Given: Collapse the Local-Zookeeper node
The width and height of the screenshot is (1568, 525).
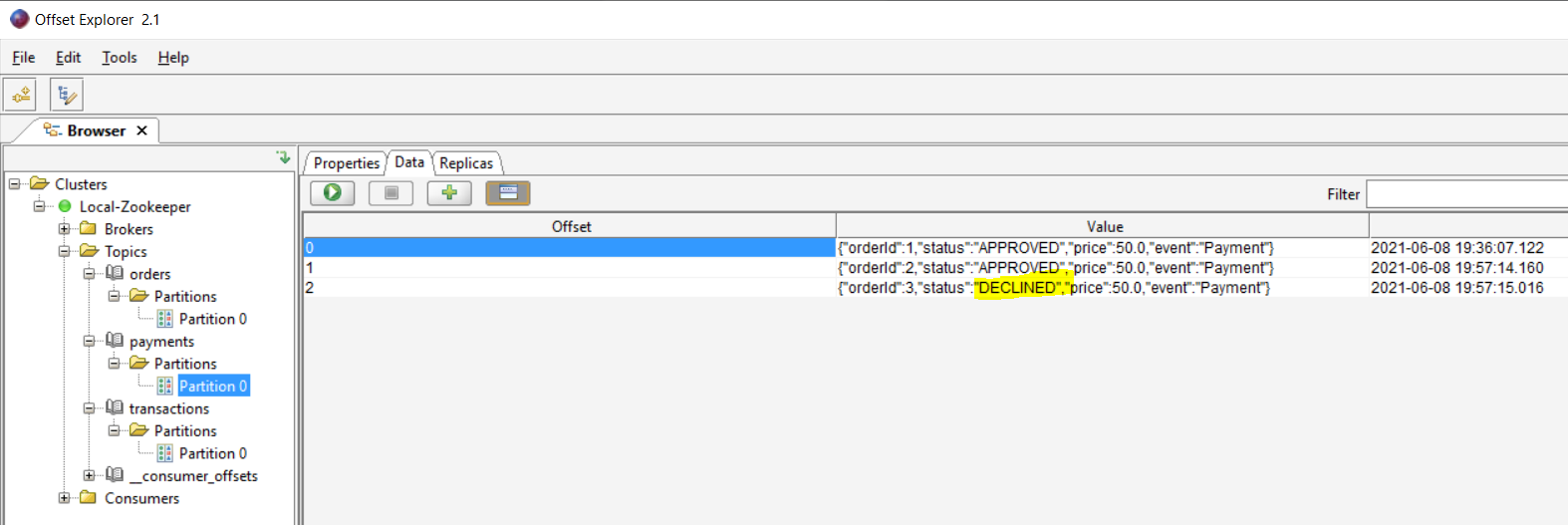Looking at the screenshot, I should tap(40, 206).
